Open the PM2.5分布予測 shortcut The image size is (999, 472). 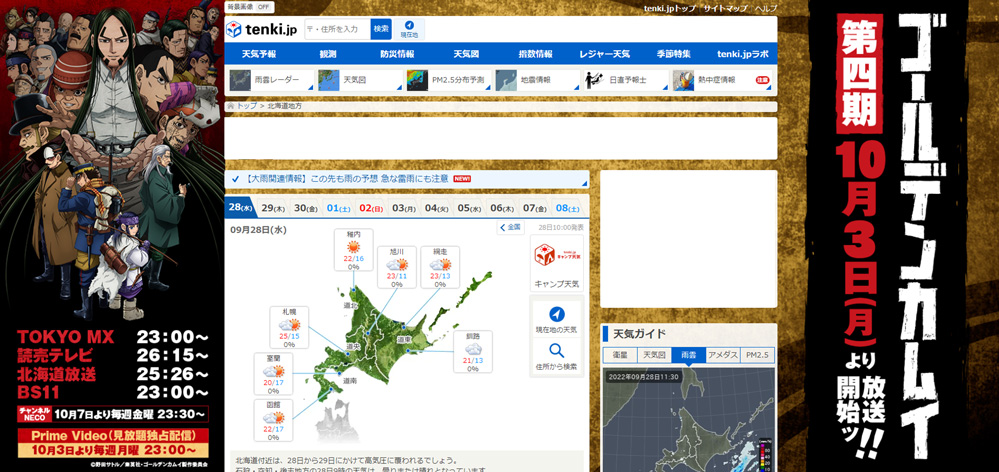[x=448, y=80]
